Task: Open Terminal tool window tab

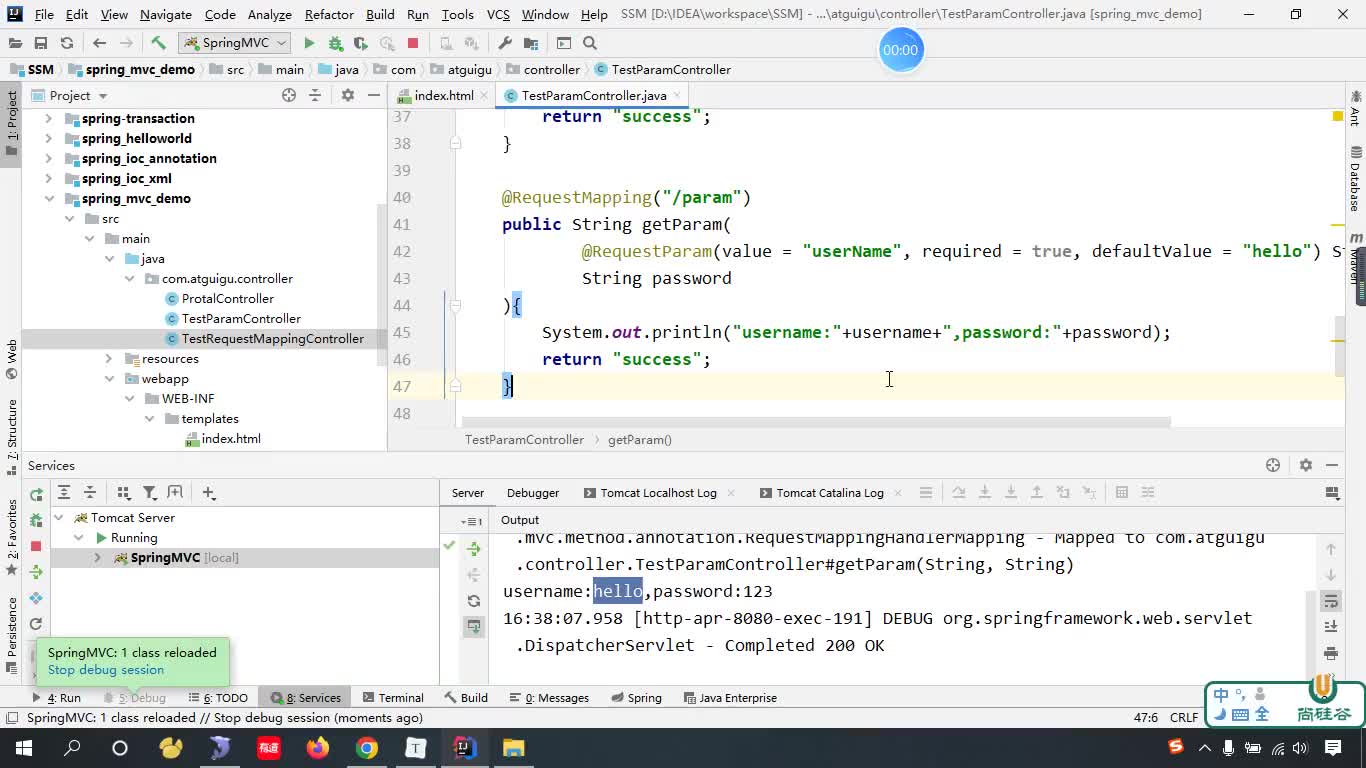Action: 392,697
